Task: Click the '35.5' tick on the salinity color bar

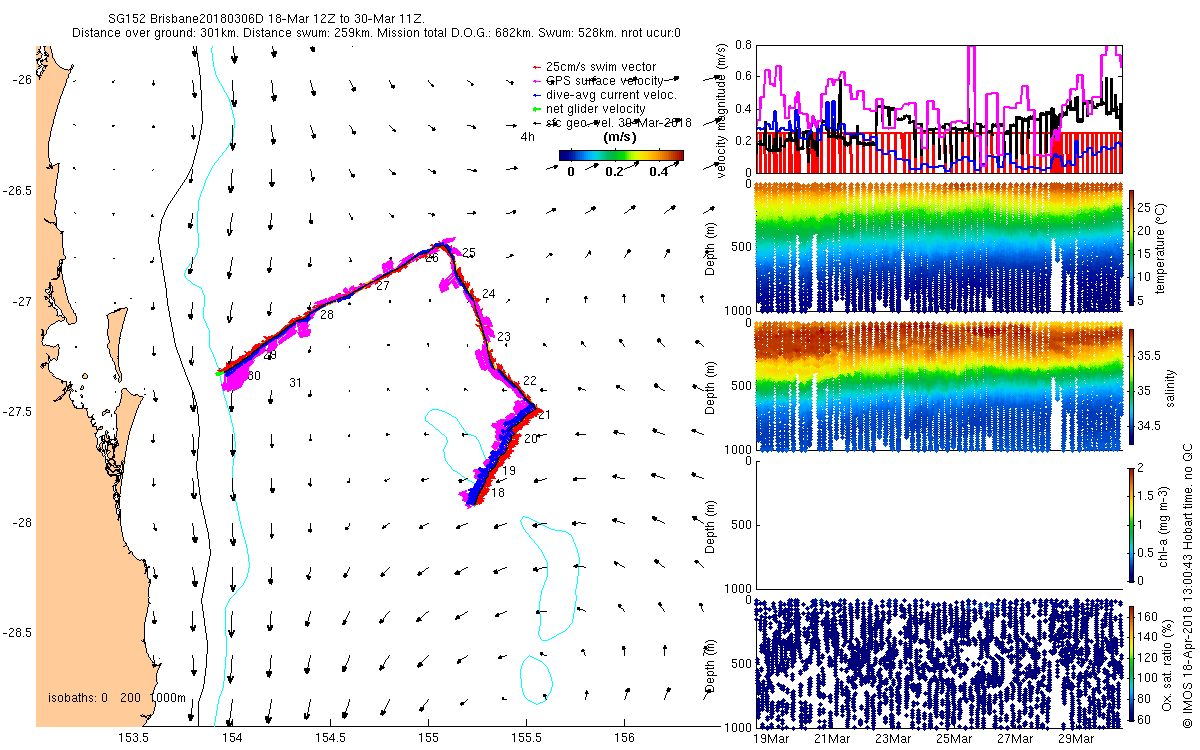Action: (x=1150, y=355)
